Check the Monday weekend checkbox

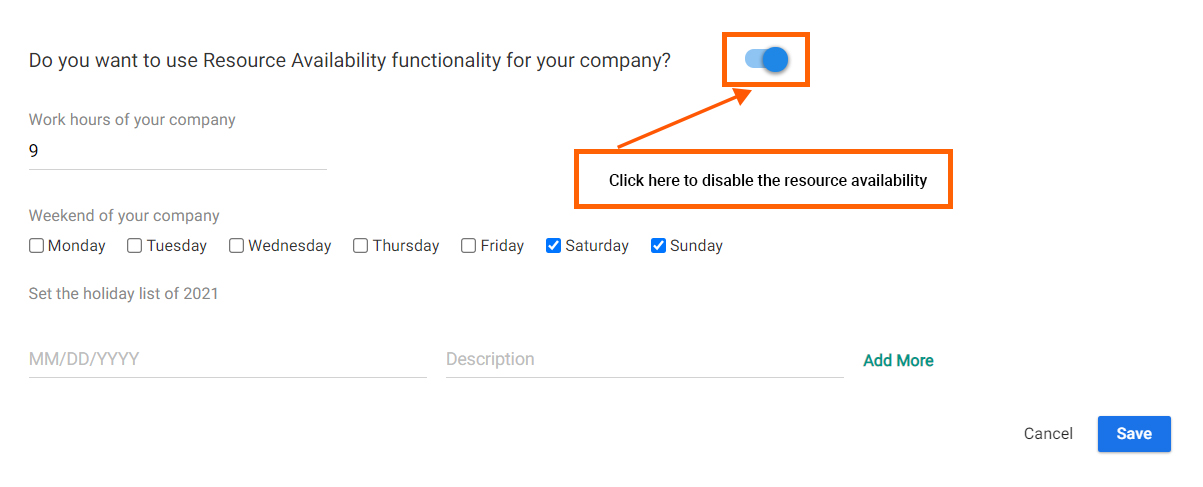(37, 245)
